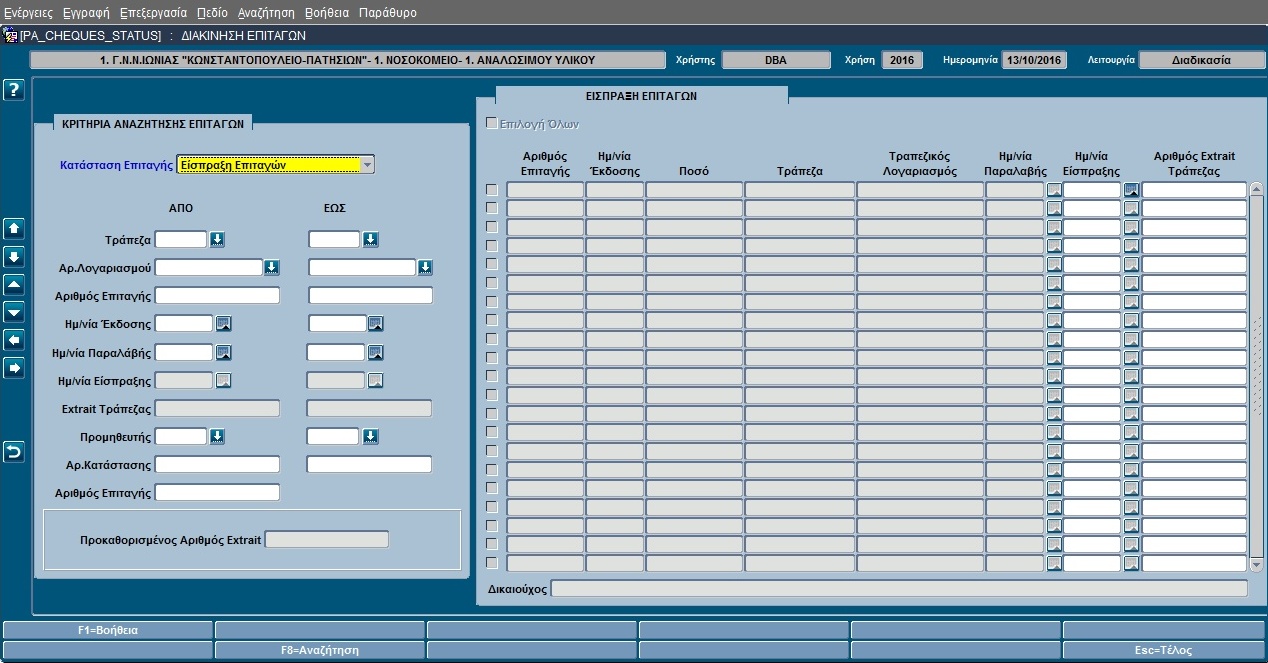1268x663 pixels.
Task: Open the Πεδίο menu
Action: 212,13
